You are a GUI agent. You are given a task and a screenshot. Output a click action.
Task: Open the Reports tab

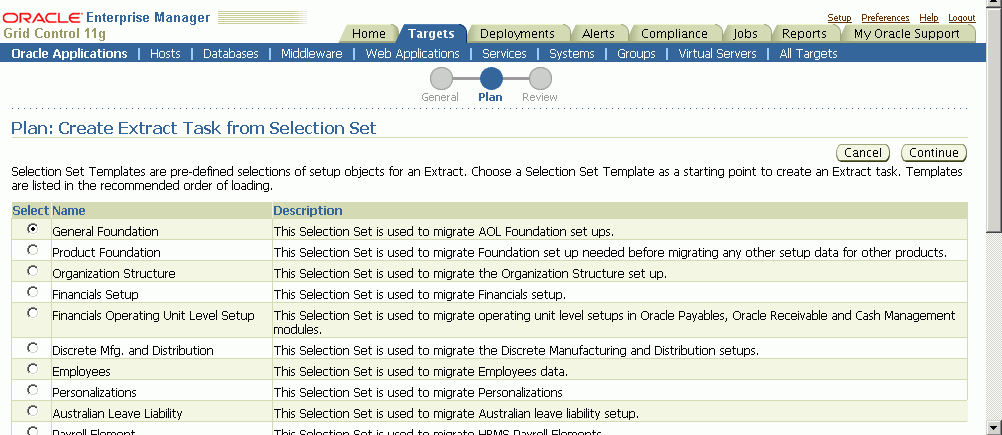[804, 34]
